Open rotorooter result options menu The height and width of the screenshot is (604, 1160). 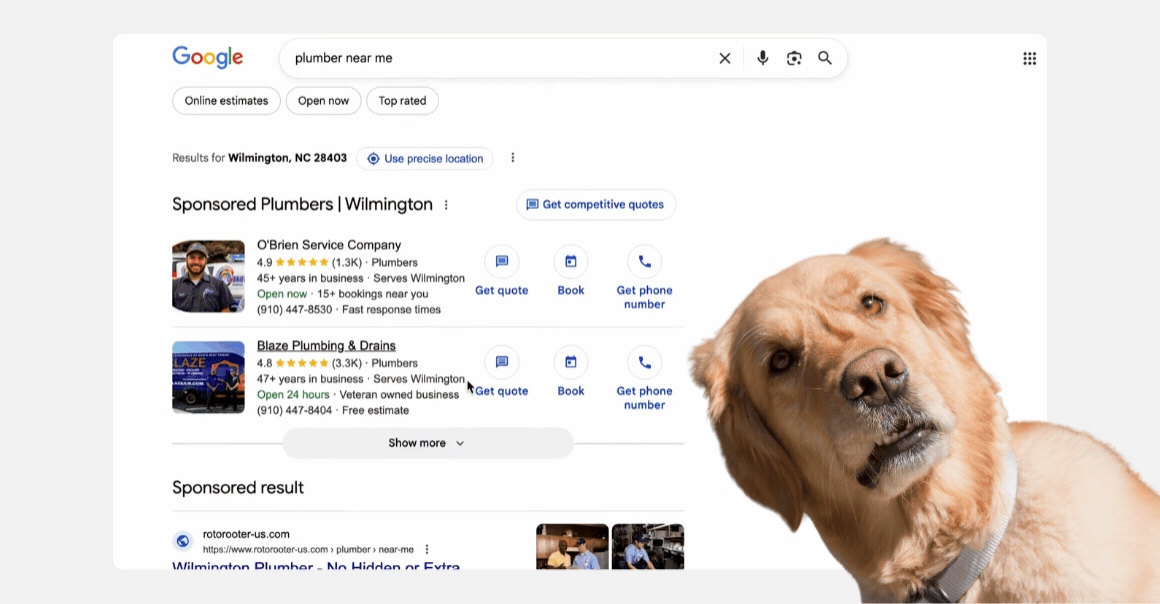(427, 549)
